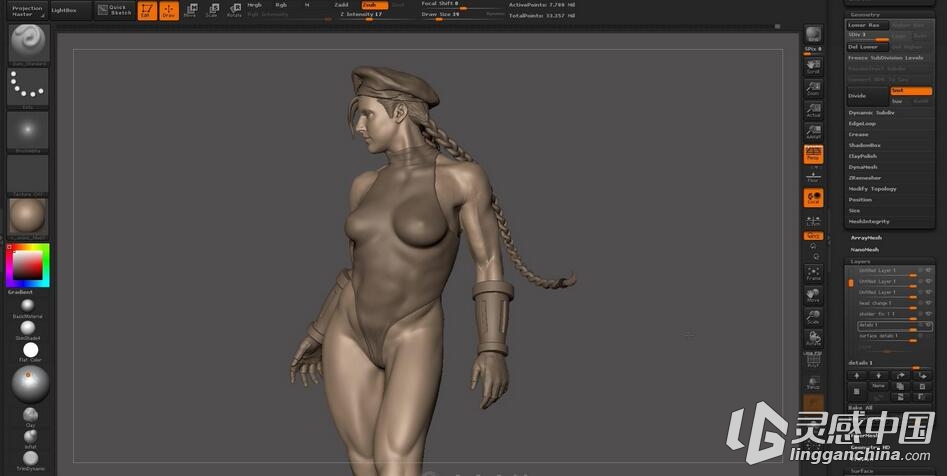Pick a color in the color picker
947x476 pixels.
(x=28, y=265)
